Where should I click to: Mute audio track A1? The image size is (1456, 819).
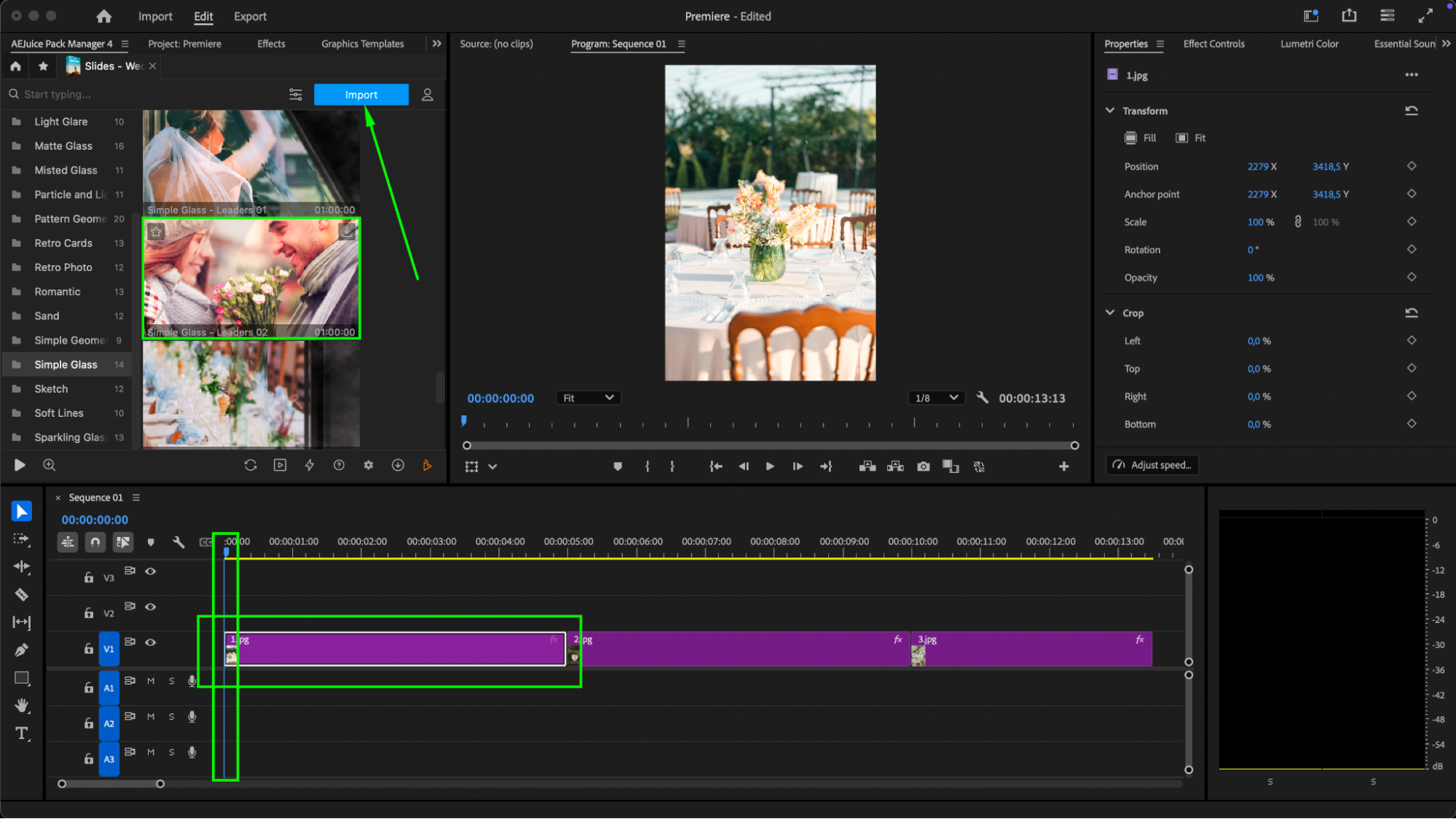151,681
